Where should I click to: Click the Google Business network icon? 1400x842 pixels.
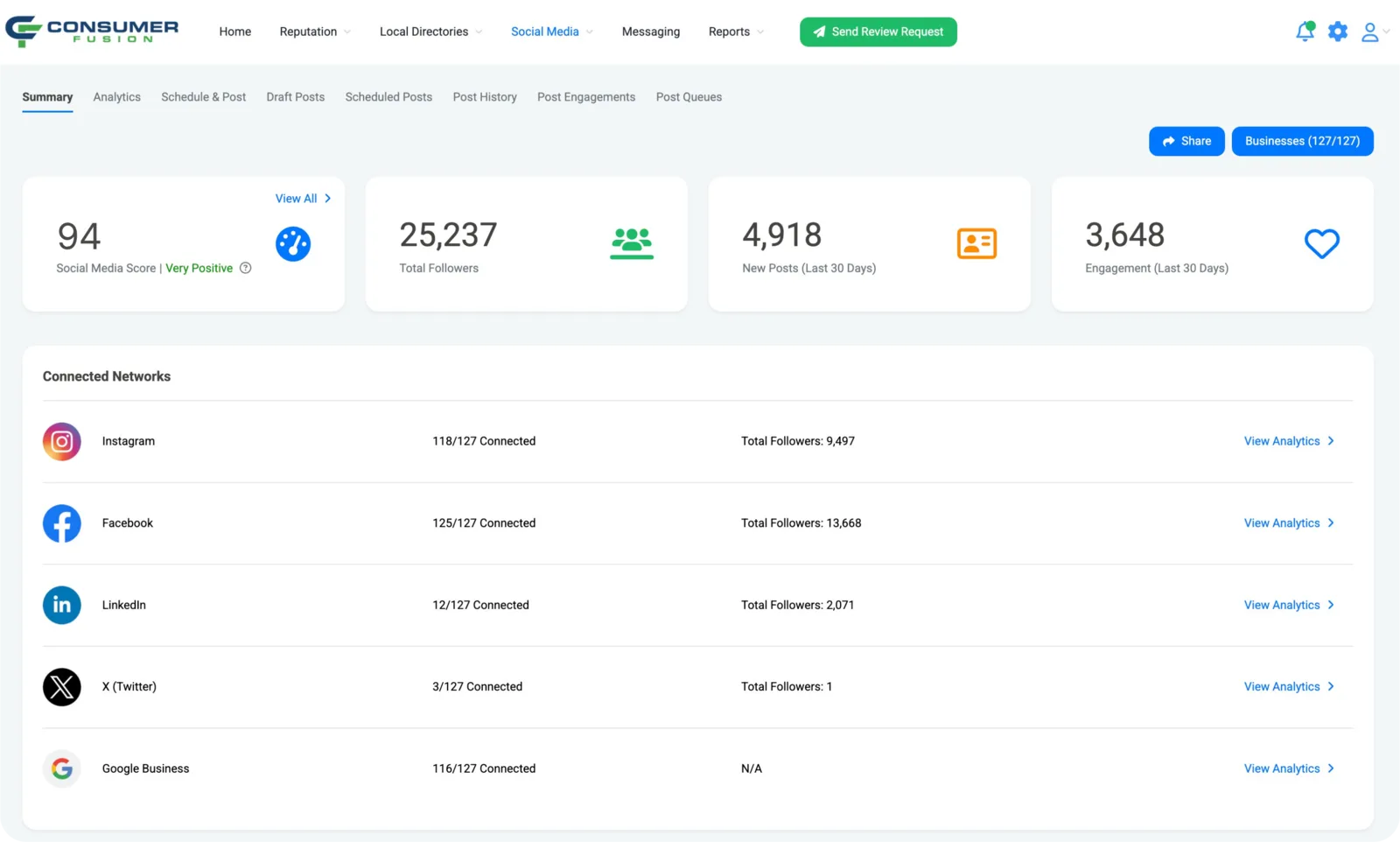click(62, 768)
